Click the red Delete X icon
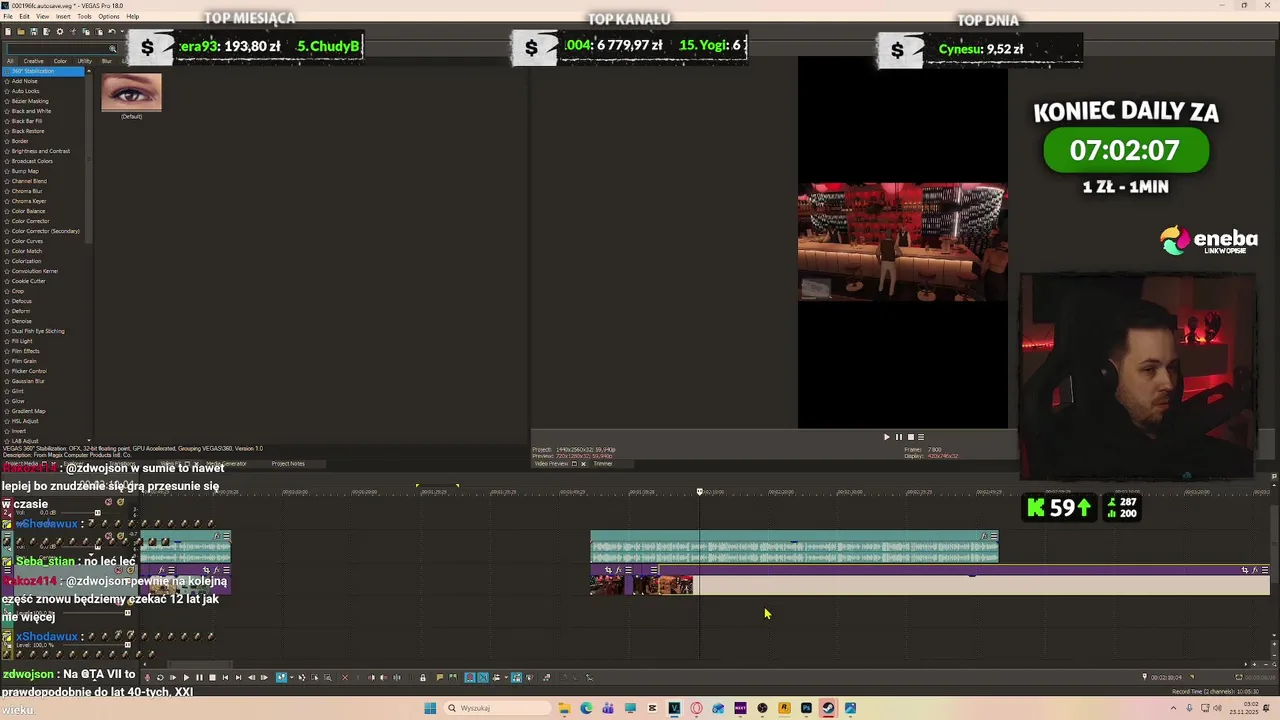Viewport: 1280px width, 720px height. click(345, 678)
